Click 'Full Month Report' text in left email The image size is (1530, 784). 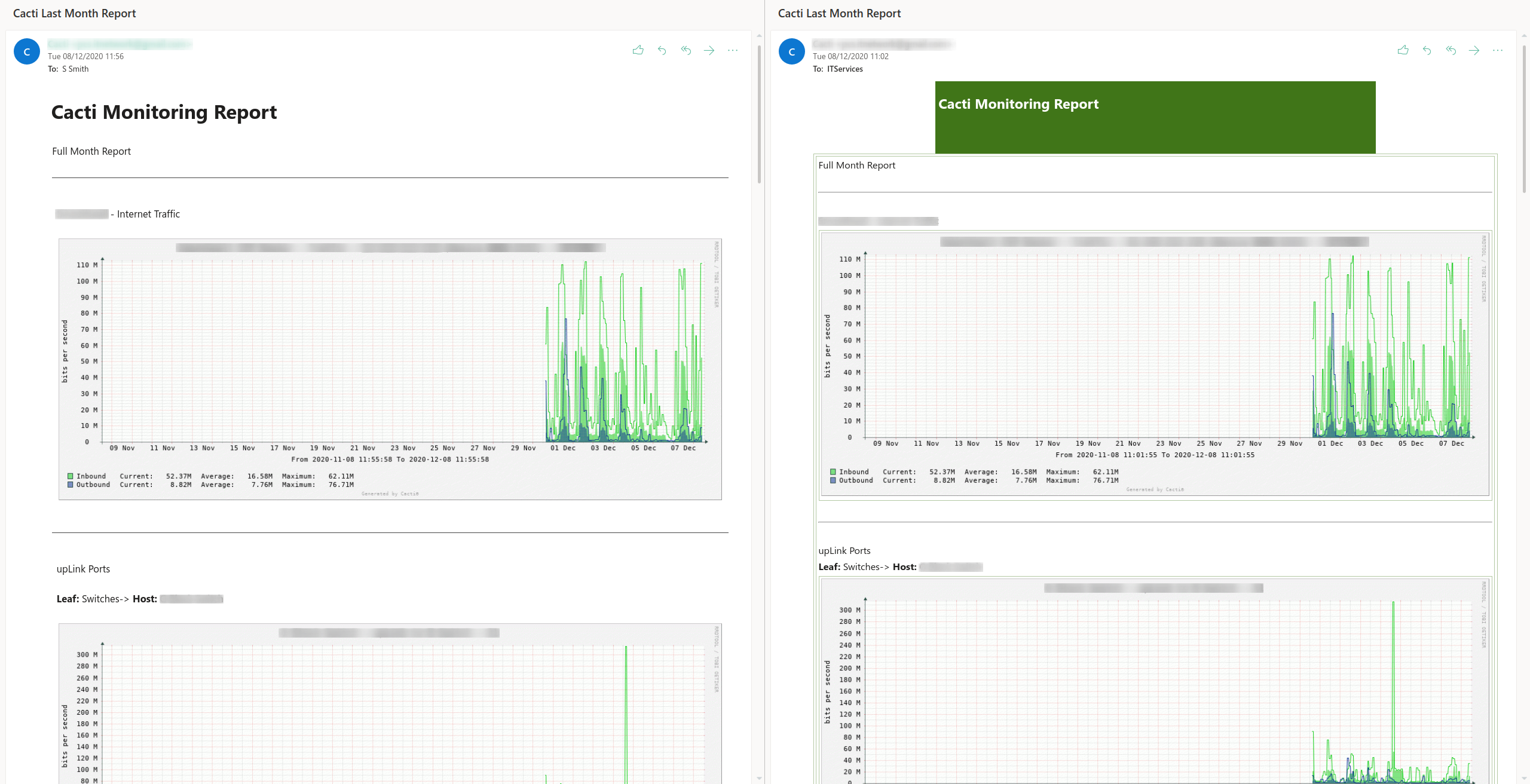click(x=91, y=151)
